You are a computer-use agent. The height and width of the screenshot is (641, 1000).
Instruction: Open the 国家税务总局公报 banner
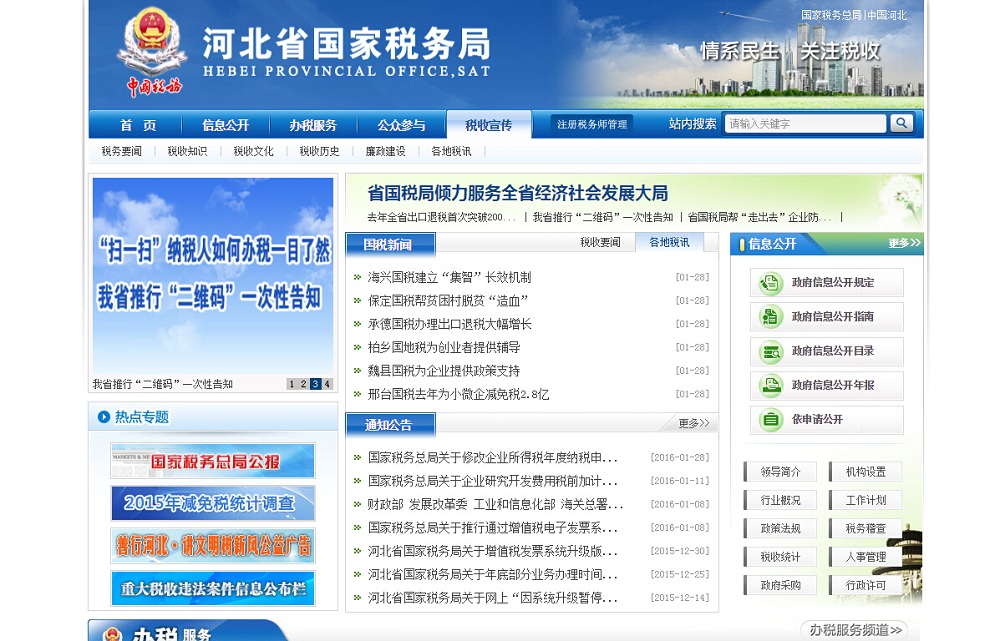tap(213, 460)
